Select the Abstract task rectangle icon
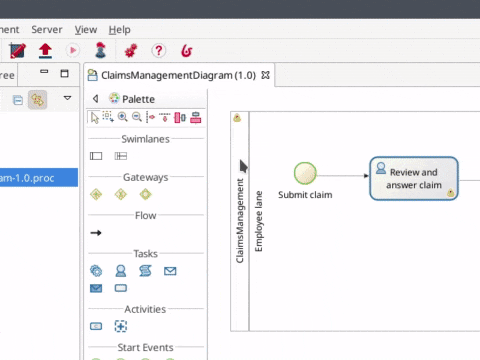The image size is (480, 360). pos(121,288)
